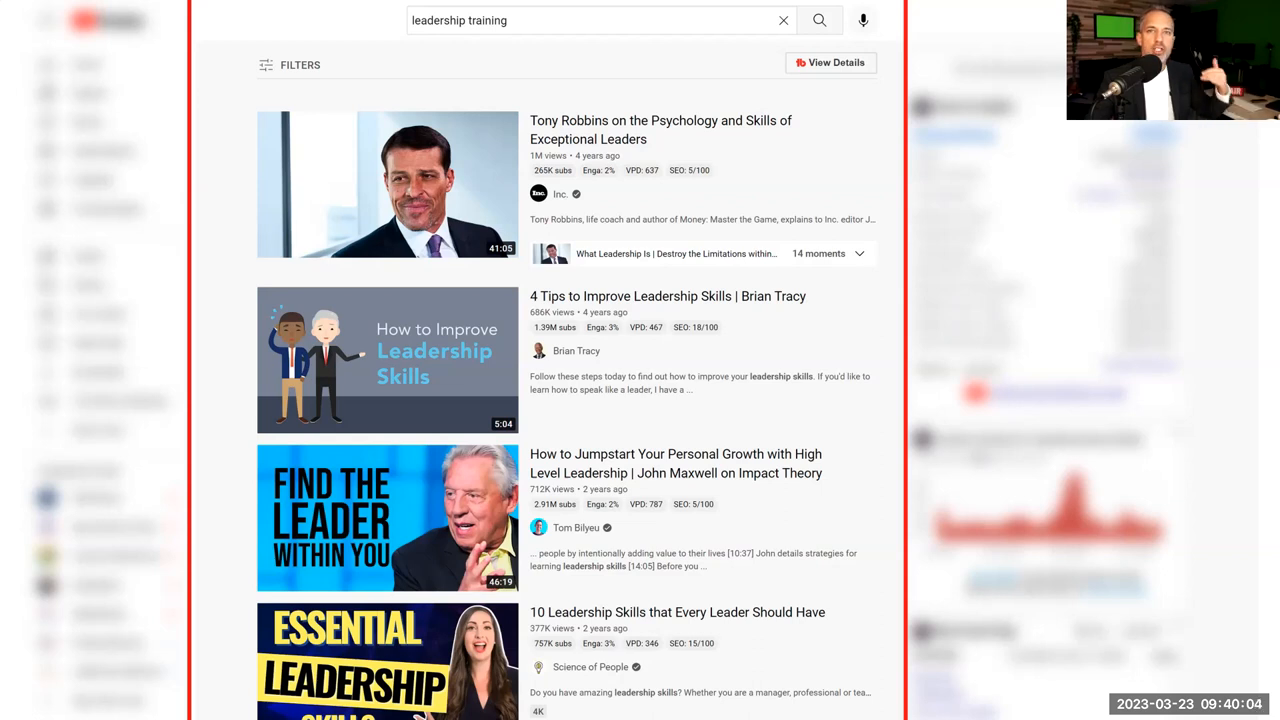The height and width of the screenshot is (720, 1280).
Task: Open the Filters options icon
Action: (x=266, y=65)
